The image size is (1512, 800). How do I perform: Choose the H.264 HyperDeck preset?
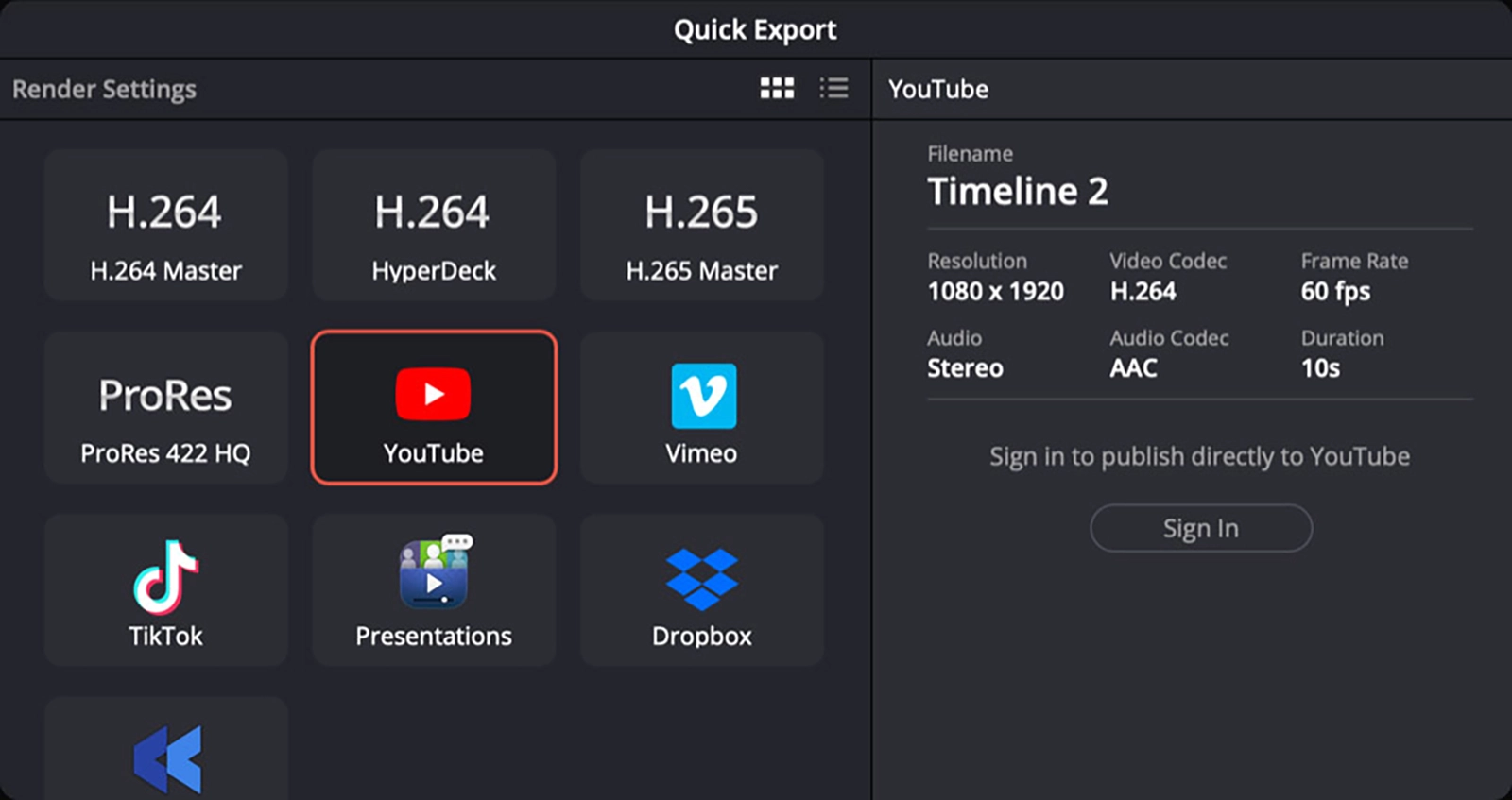point(434,226)
